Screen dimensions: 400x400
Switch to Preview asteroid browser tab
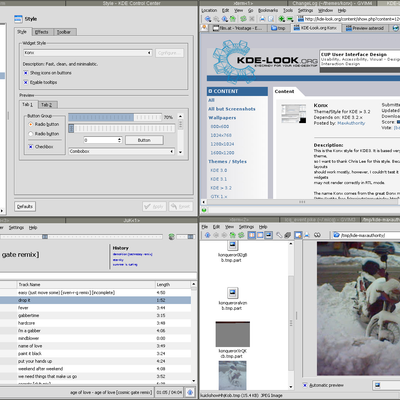click(x=365, y=28)
